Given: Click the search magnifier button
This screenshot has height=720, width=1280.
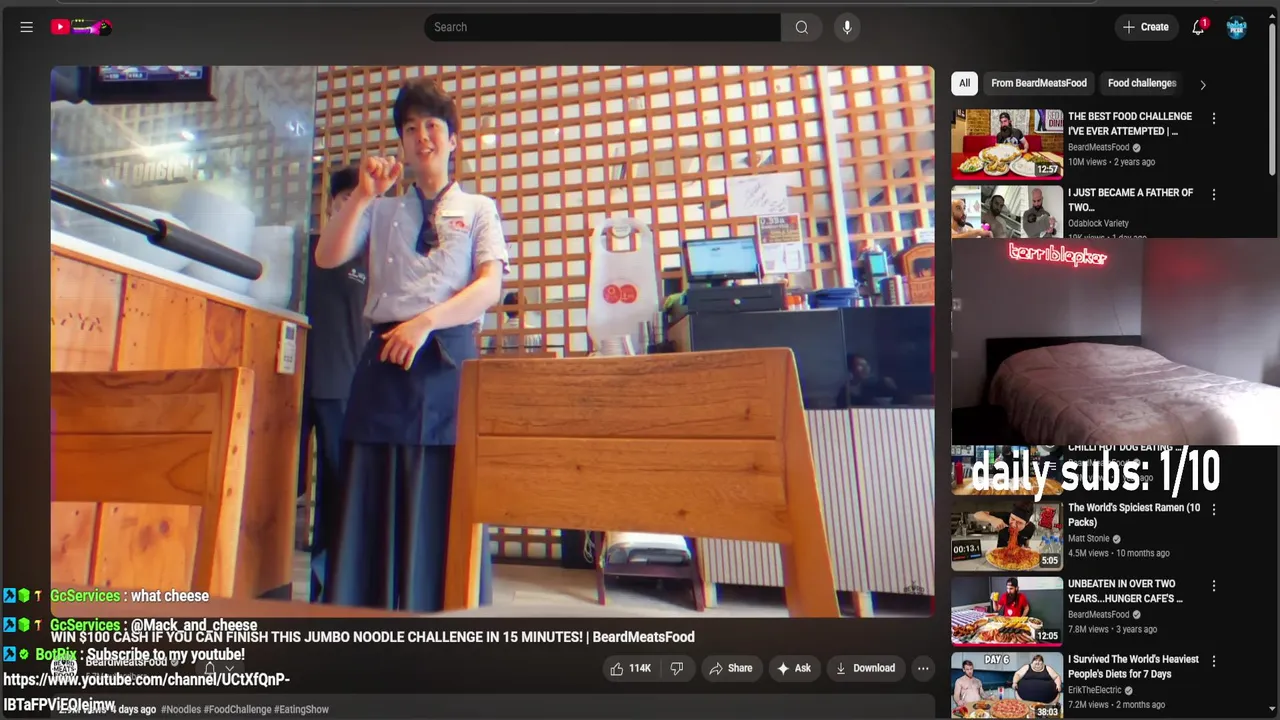Looking at the screenshot, I should (x=801, y=27).
